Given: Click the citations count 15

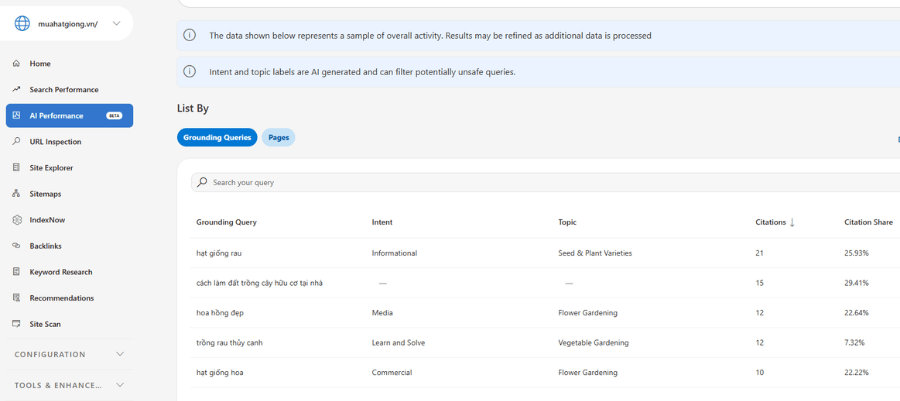Looking at the screenshot, I should click(x=759, y=283).
